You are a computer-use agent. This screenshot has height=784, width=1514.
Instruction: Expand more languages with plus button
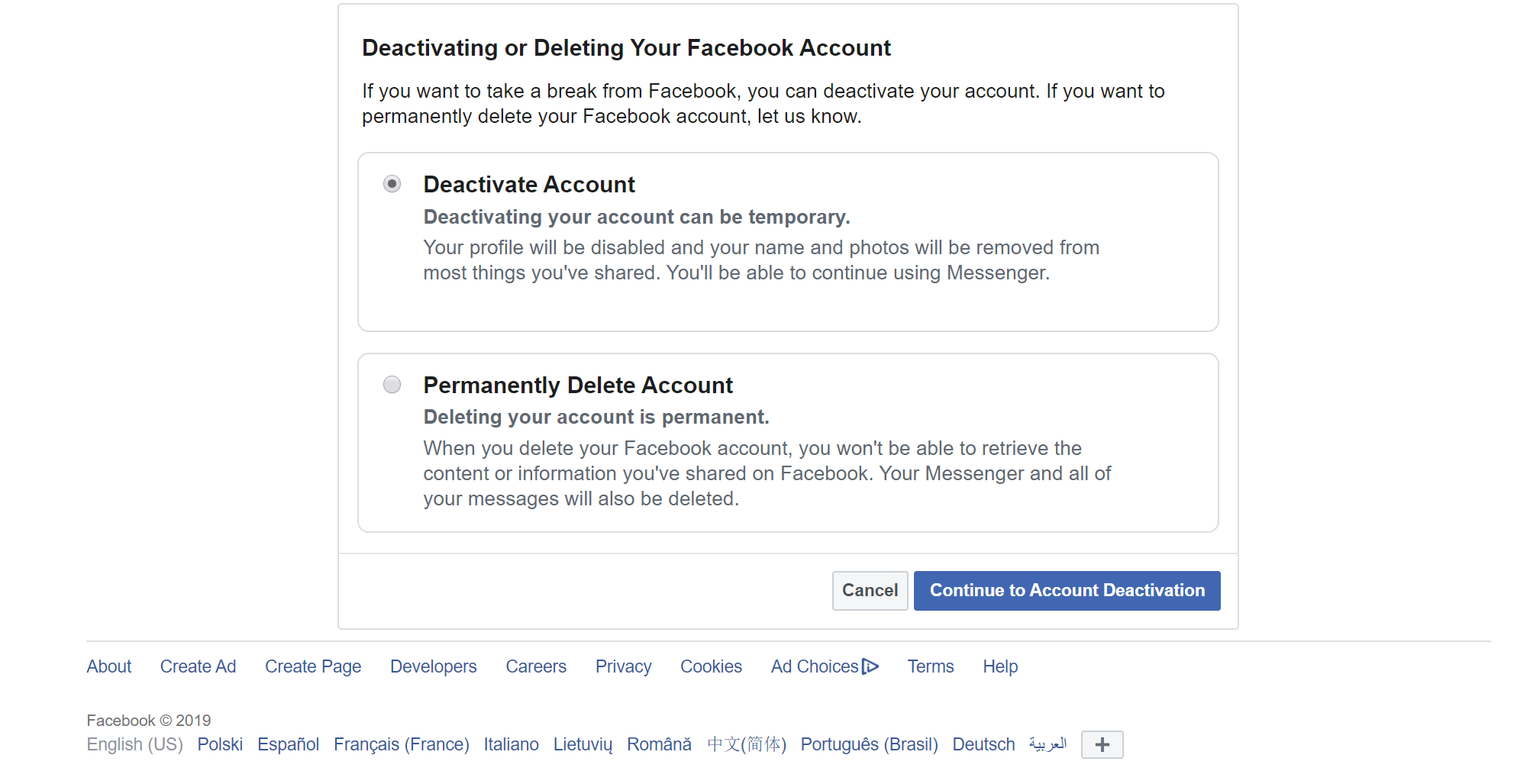(1102, 744)
